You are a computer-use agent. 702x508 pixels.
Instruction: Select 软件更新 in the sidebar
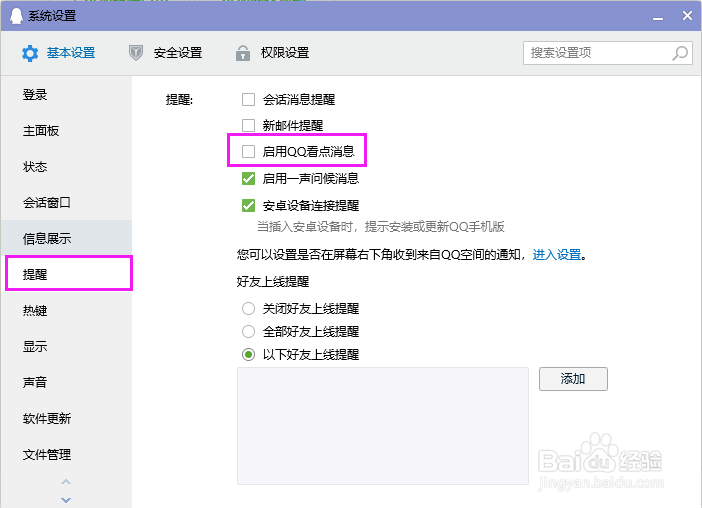pos(66,418)
